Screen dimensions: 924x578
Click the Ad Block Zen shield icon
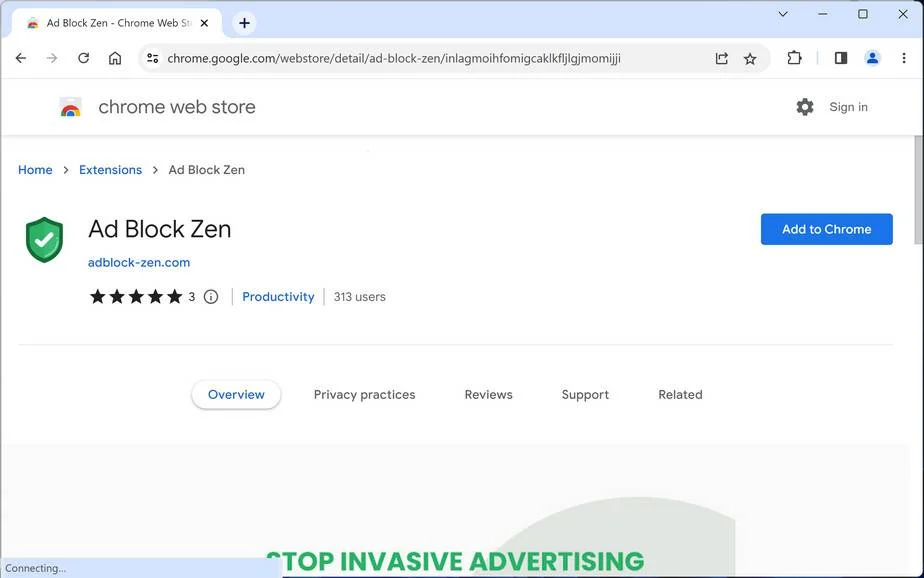44,240
